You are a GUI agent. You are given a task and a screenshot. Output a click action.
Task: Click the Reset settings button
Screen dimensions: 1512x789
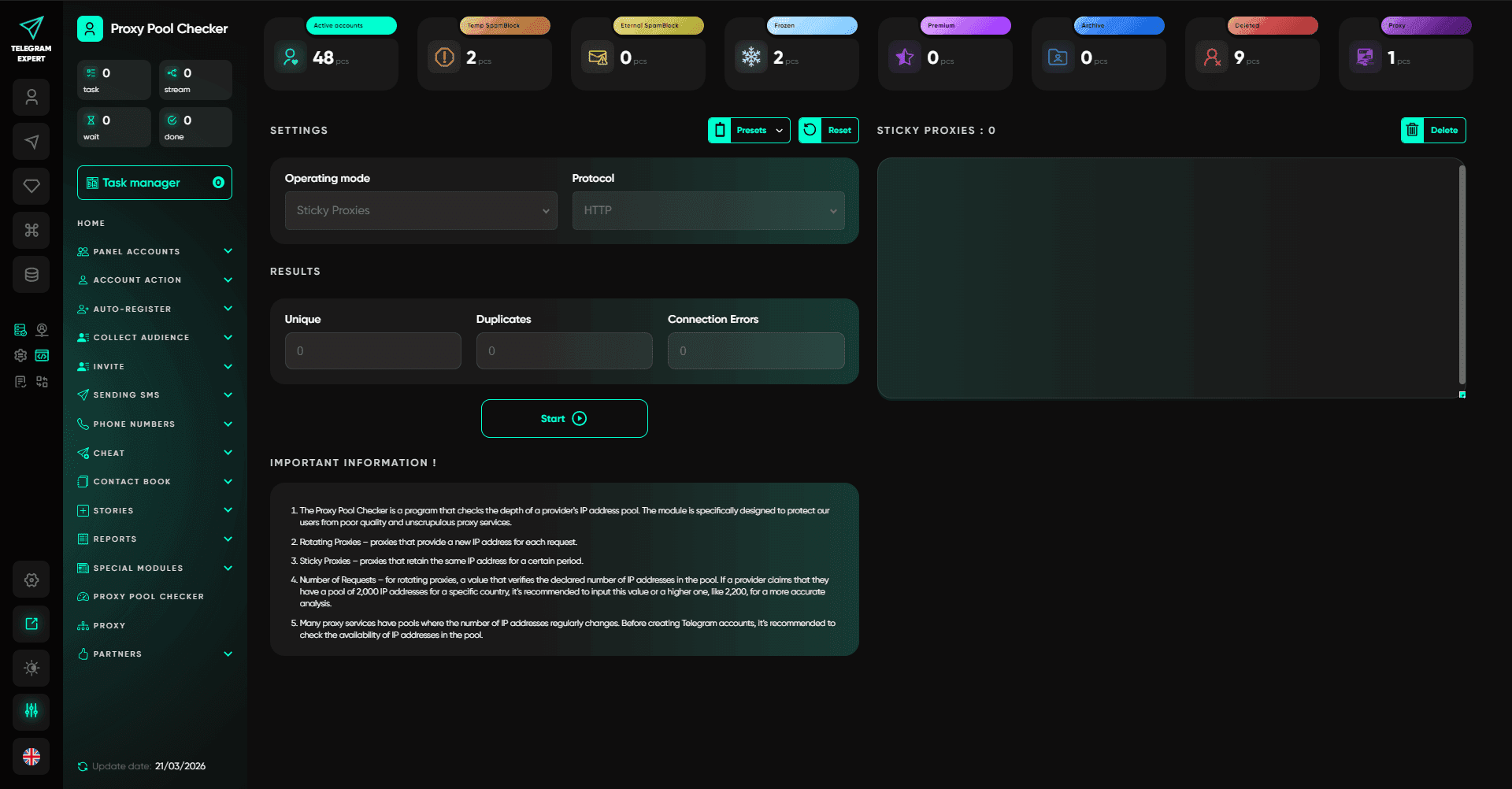click(x=828, y=131)
